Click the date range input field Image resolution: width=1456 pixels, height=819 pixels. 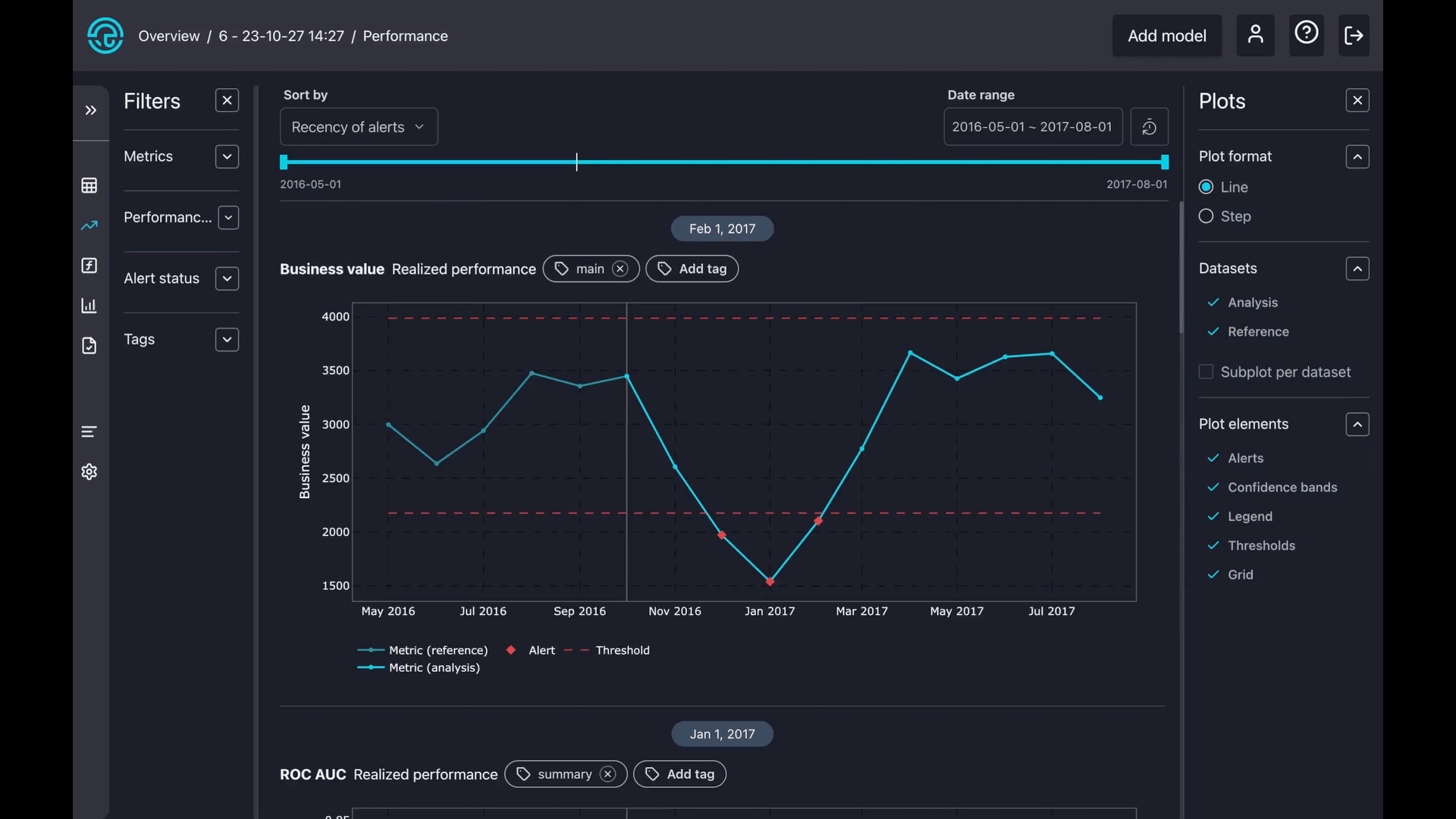coord(1032,127)
